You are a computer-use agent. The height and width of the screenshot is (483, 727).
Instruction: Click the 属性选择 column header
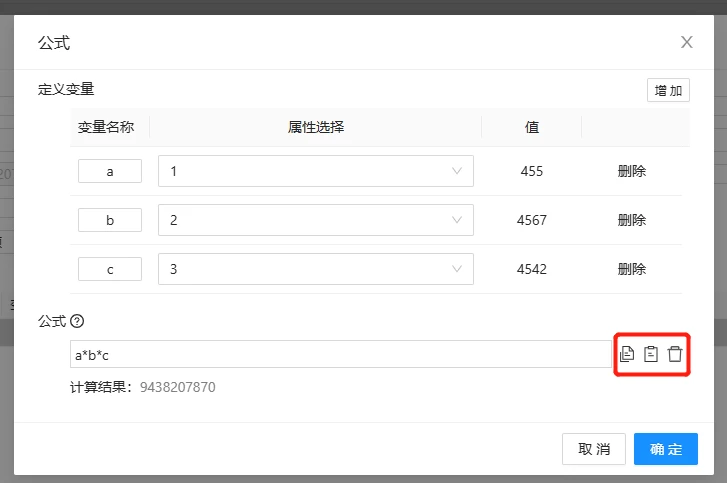coord(316,127)
